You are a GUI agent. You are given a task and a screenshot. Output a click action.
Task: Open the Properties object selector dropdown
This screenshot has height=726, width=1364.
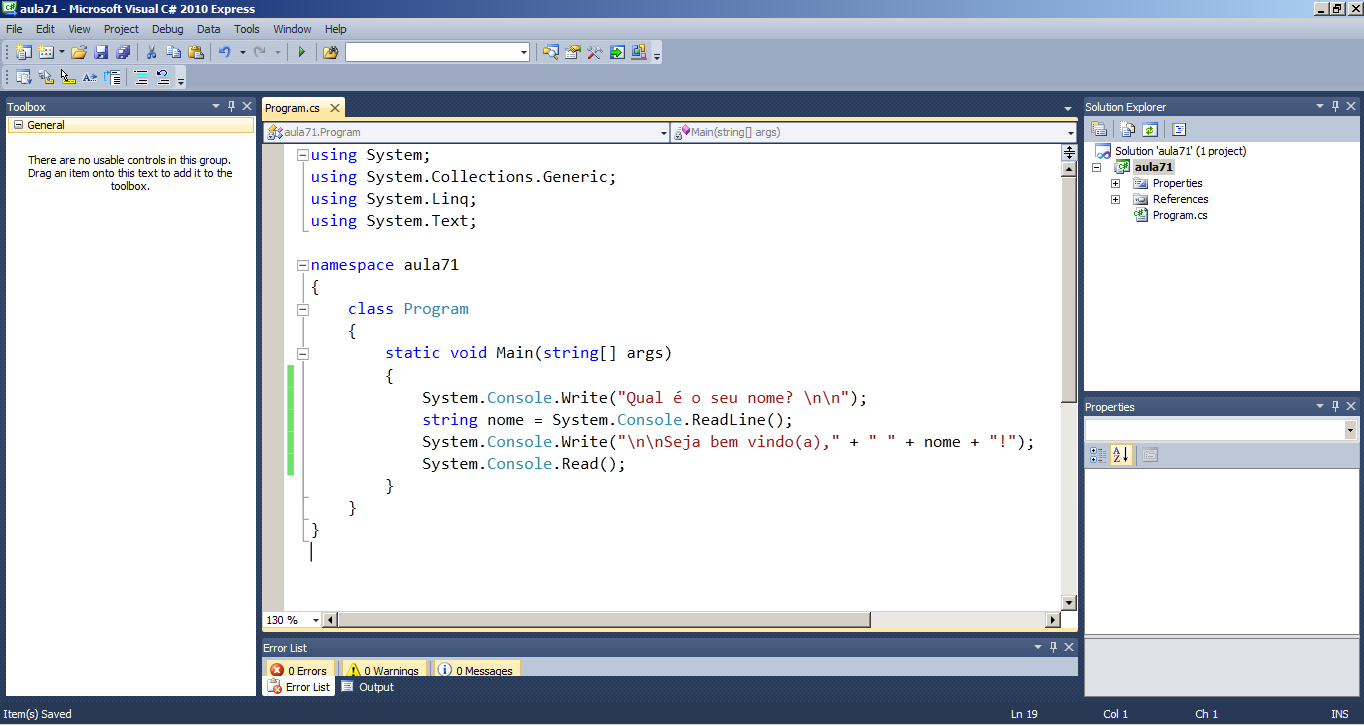coord(1351,430)
